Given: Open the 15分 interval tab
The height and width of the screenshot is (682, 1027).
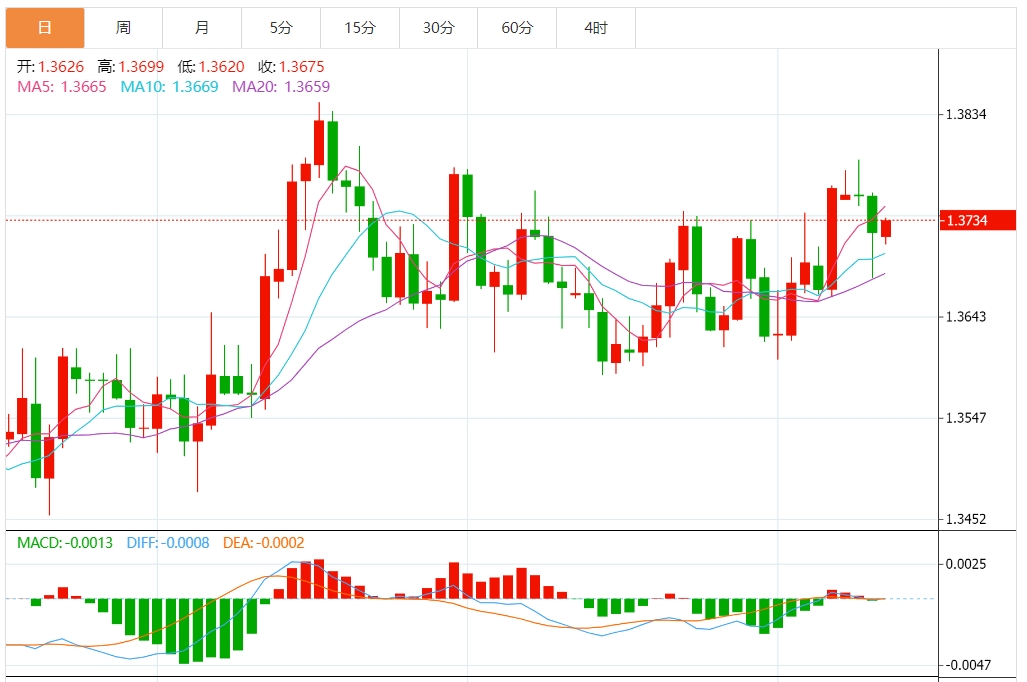Looking at the screenshot, I should pos(360,28).
